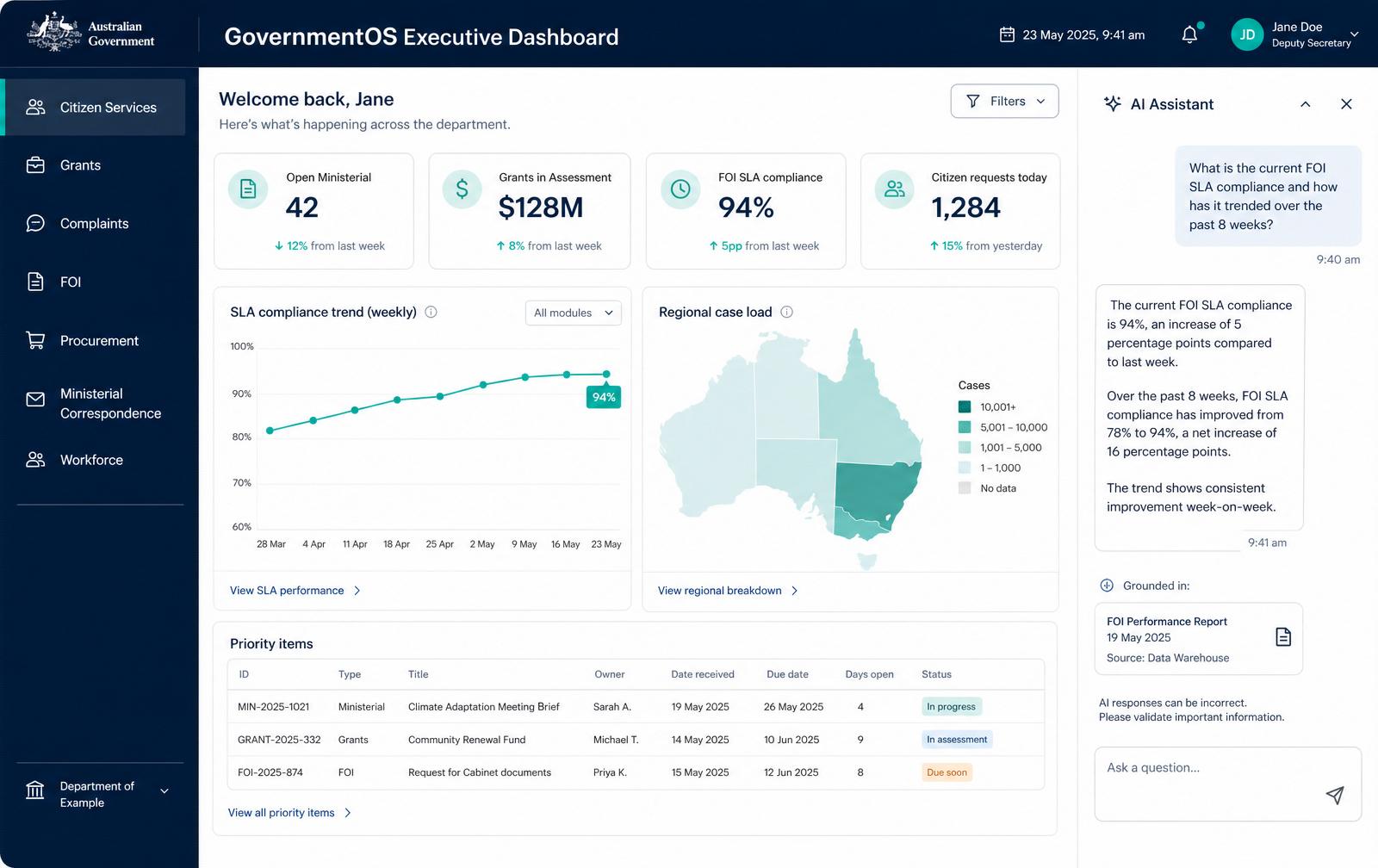
Task: Click Community Renewal Fund title
Action: tap(466, 739)
